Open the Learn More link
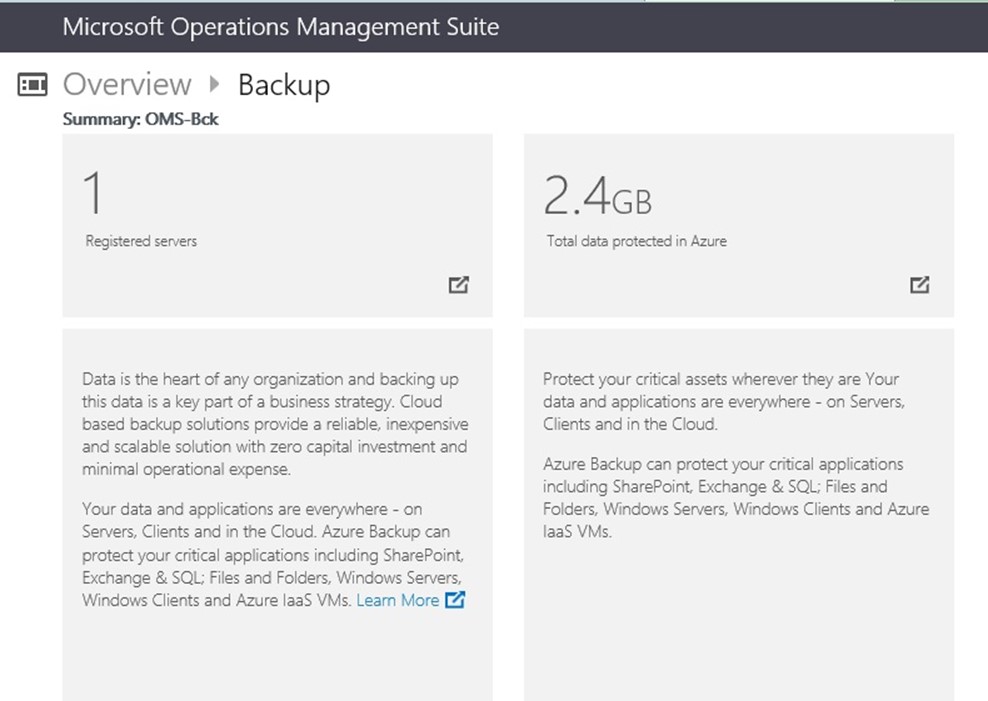The image size is (988, 701). pos(398,600)
